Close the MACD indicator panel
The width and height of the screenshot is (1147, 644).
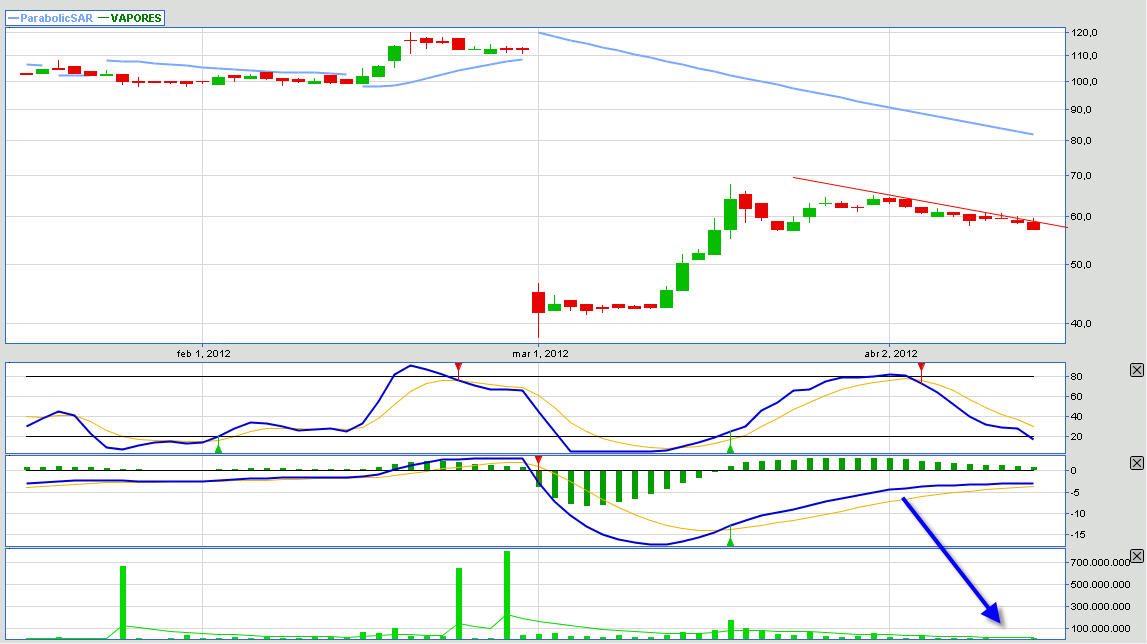pos(1136,463)
